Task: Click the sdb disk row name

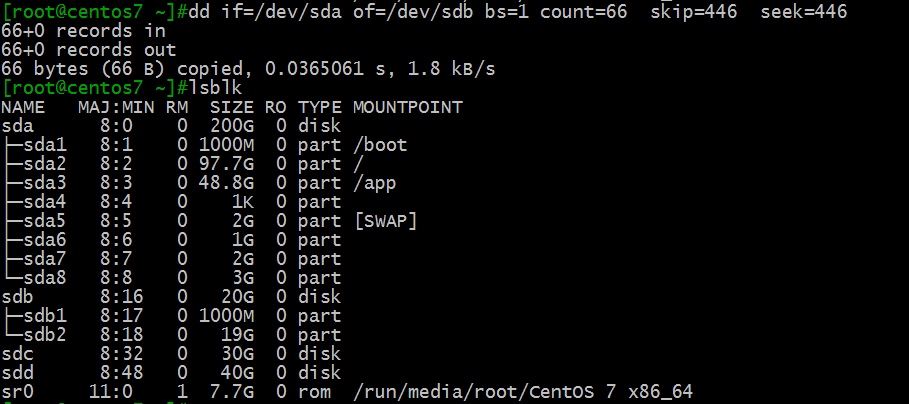Action: click(17, 297)
